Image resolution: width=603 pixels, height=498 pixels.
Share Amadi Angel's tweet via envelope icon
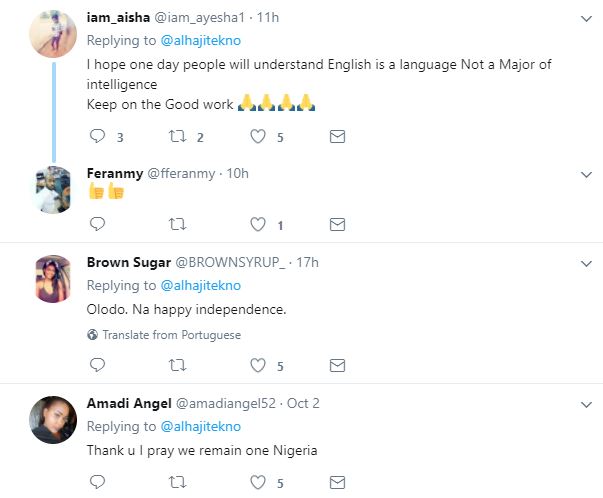pyautogui.click(x=338, y=484)
